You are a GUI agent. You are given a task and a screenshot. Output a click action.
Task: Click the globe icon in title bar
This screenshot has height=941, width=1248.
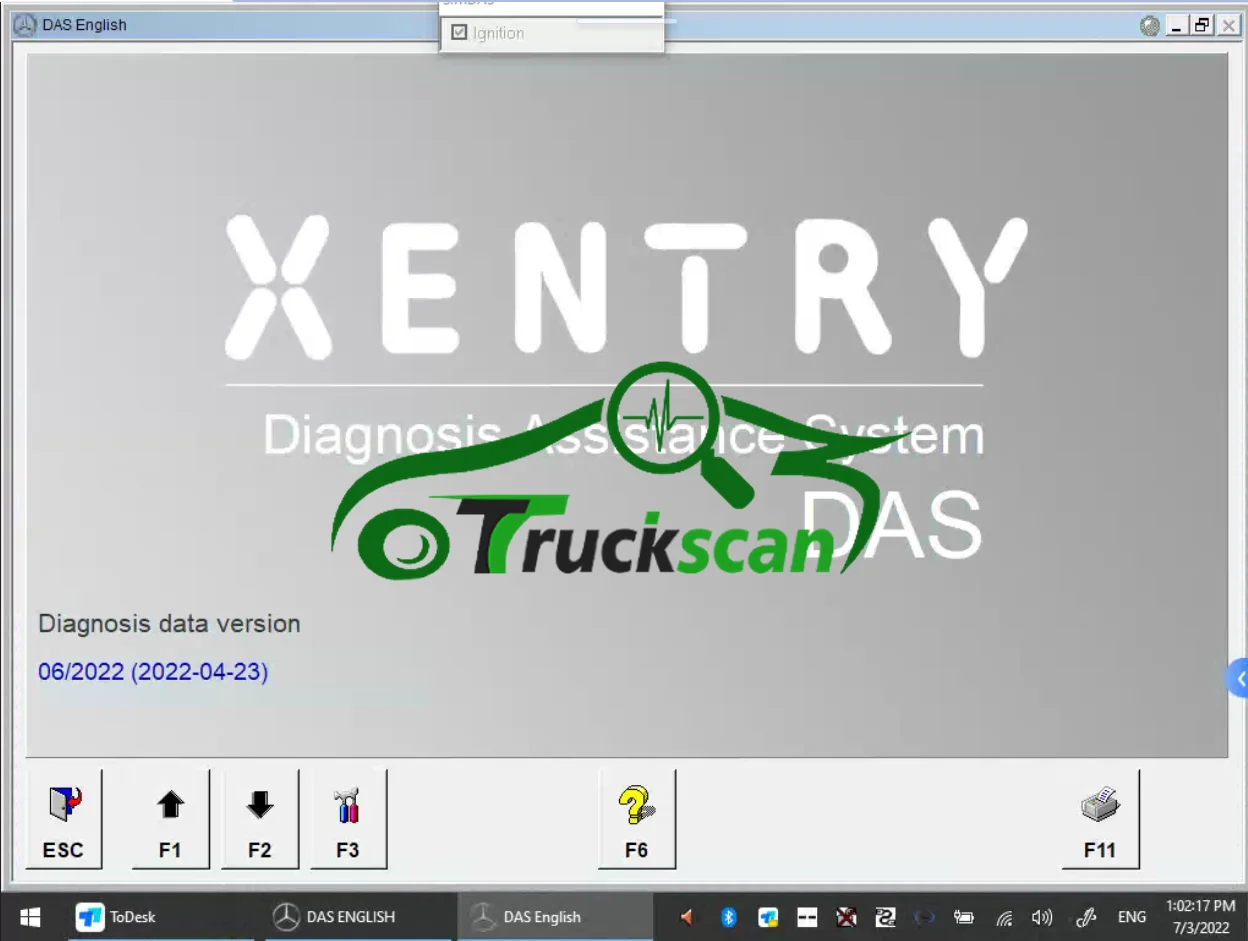pyautogui.click(x=1150, y=26)
